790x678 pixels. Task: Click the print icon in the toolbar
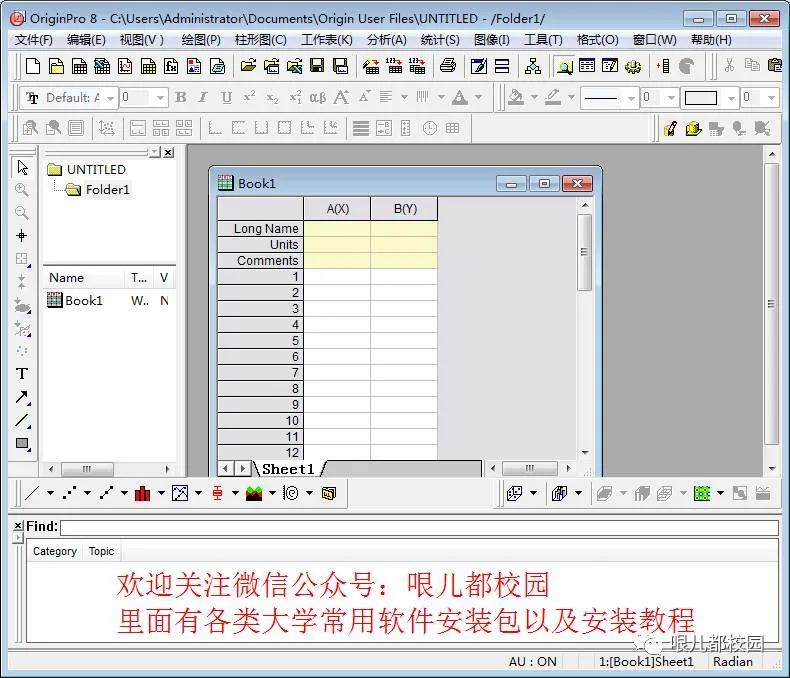447,66
